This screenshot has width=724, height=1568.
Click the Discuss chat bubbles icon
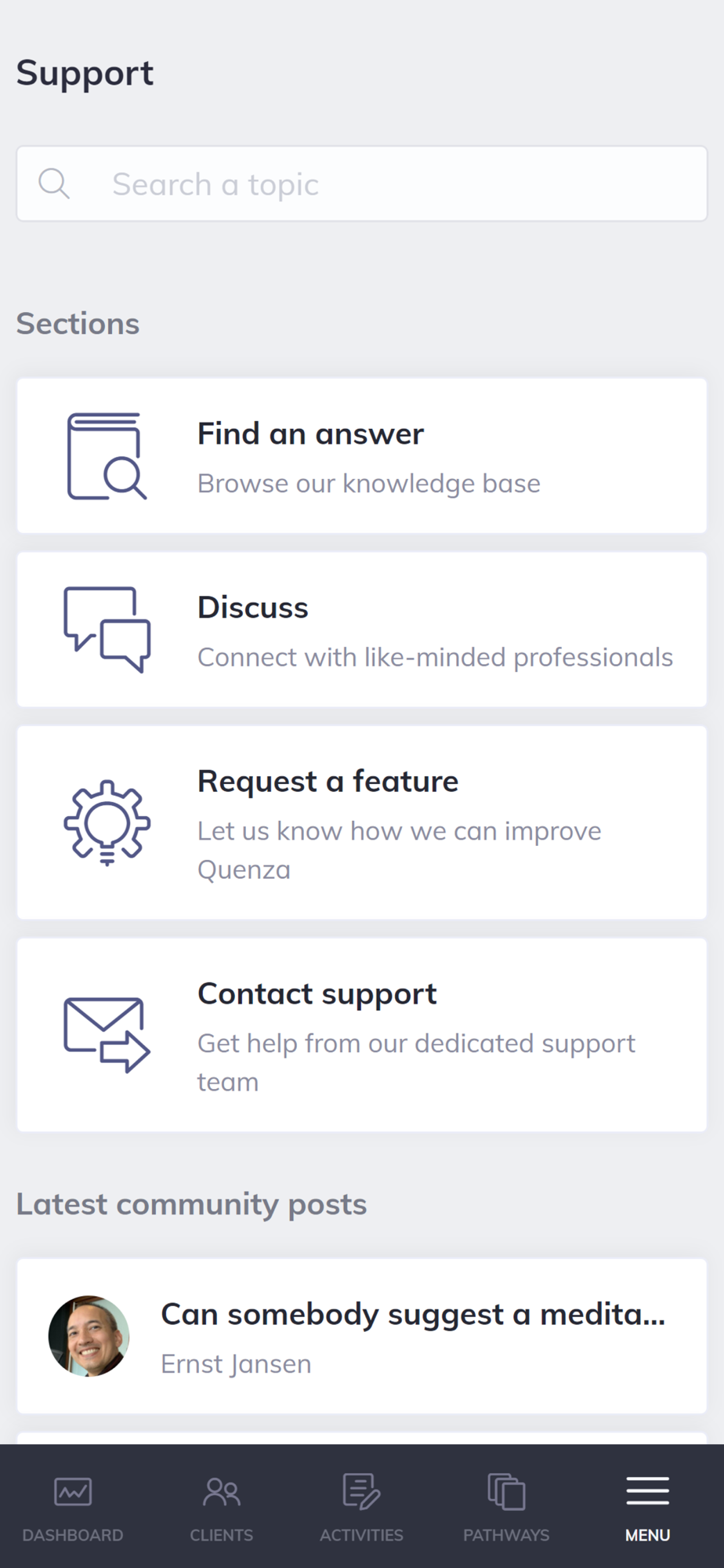pos(107,630)
